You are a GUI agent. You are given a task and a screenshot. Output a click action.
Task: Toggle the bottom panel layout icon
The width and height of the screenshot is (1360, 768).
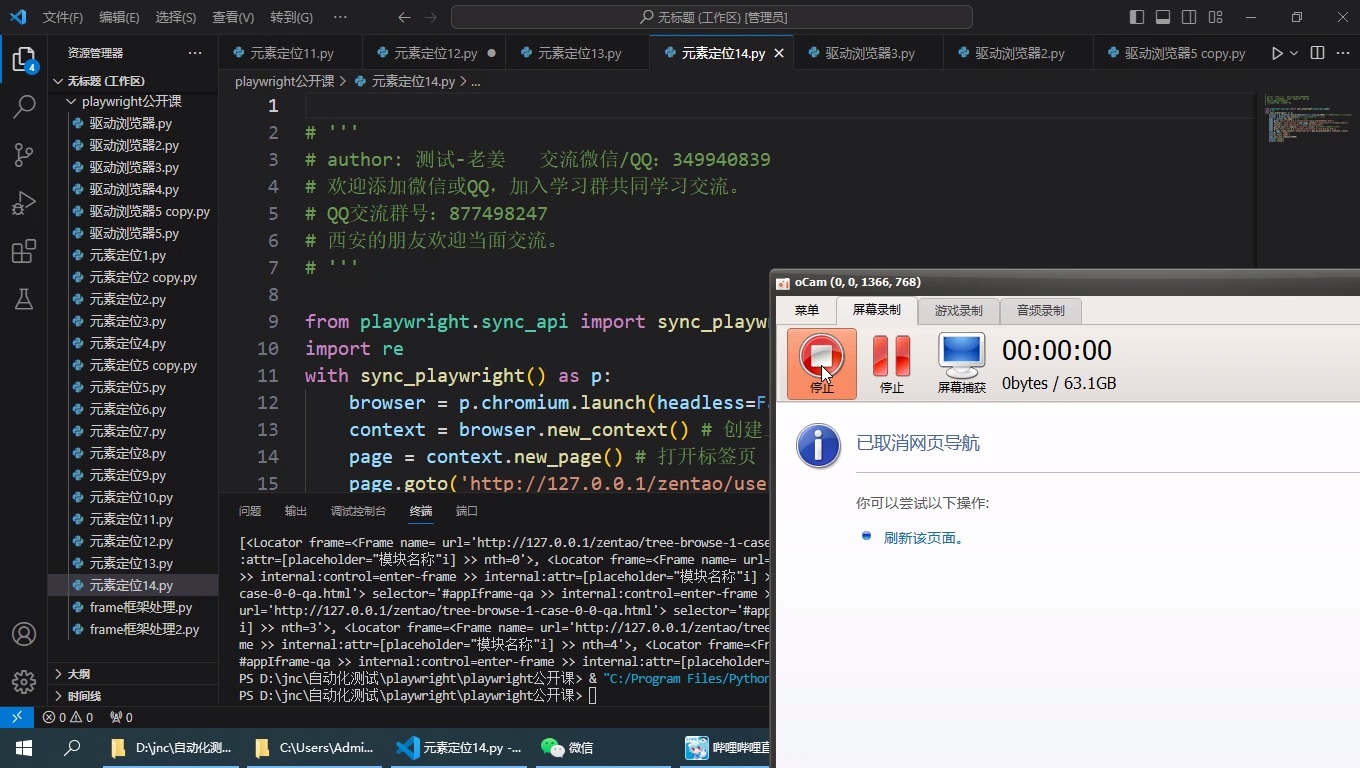1163,17
